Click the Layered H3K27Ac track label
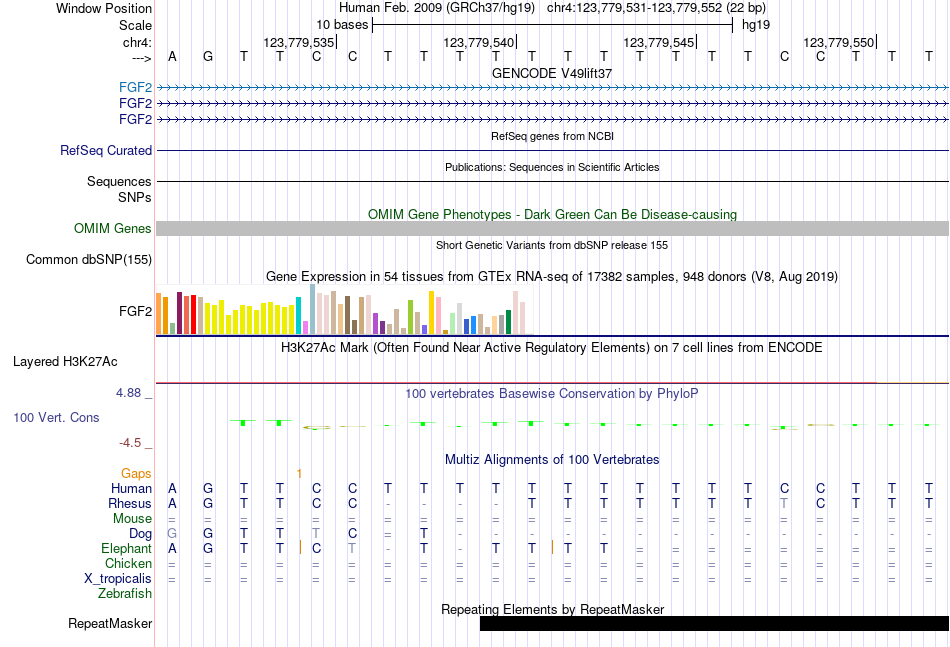The height and width of the screenshot is (647, 950). (65, 362)
